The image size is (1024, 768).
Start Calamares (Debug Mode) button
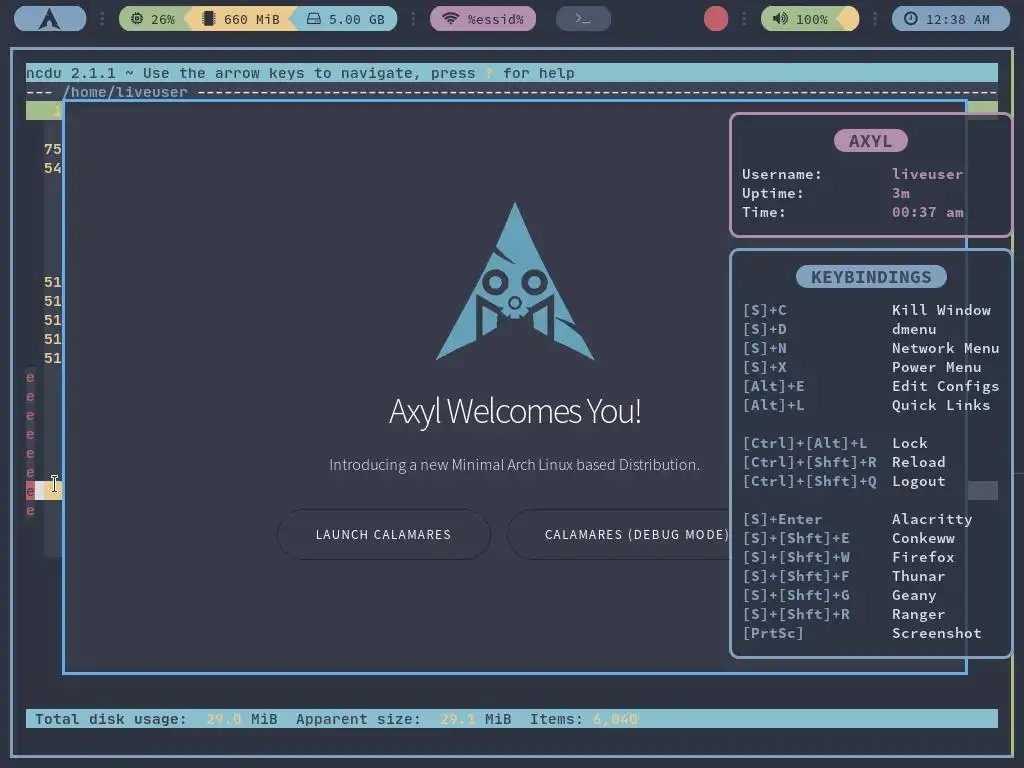620,534
